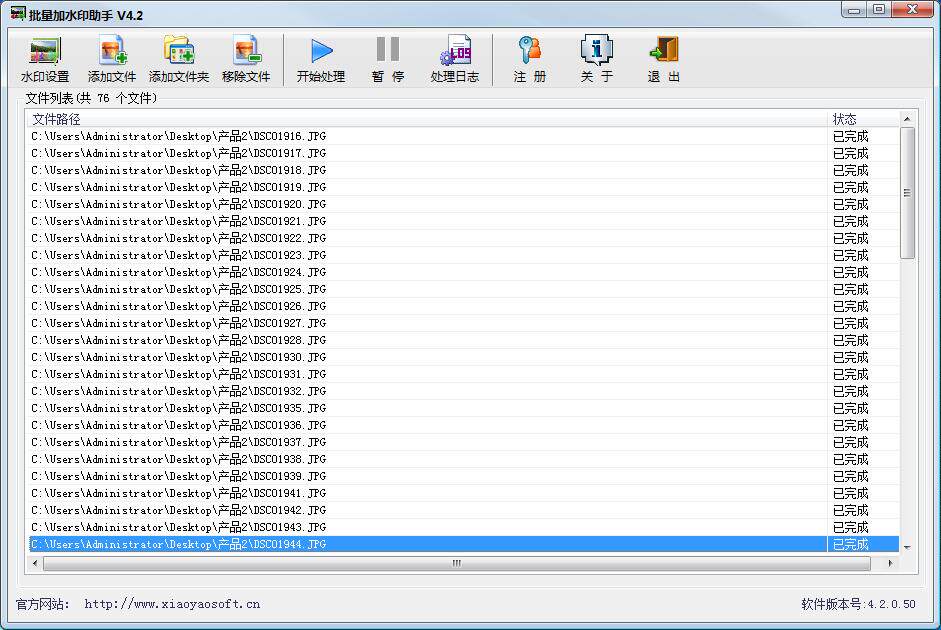
Task: Click the 状态 column header
Action: click(x=863, y=119)
